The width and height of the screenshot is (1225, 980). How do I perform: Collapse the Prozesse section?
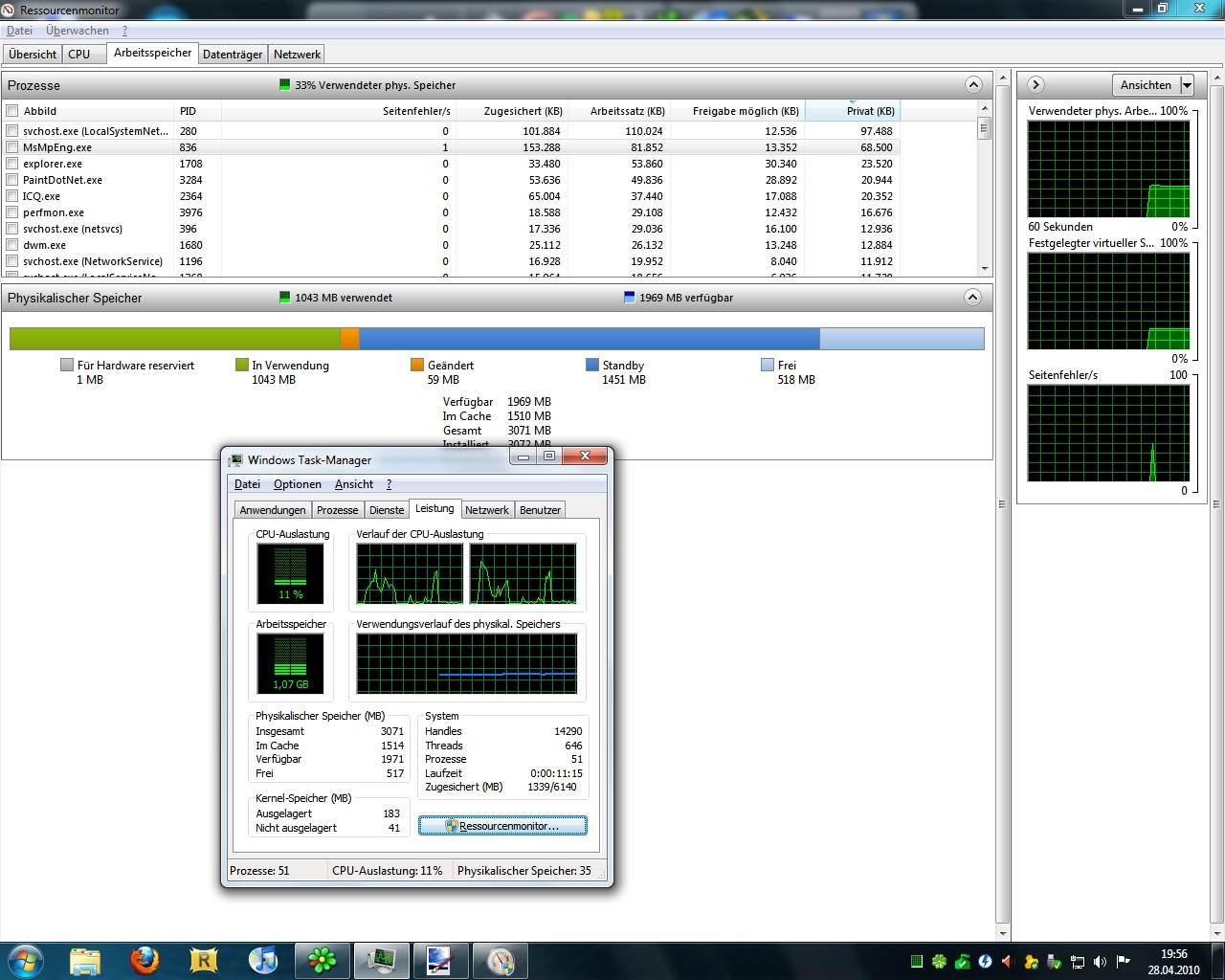click(x=973, y=85)
